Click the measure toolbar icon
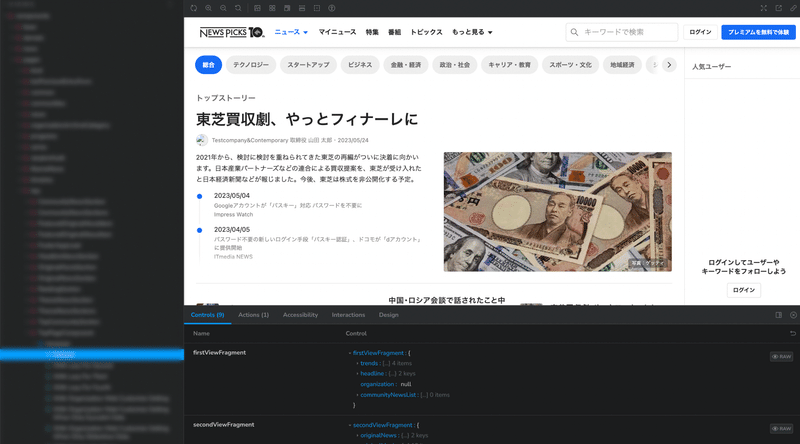Image resolution: width=800 pixels, height=444 pixels. tap(302, 8)
